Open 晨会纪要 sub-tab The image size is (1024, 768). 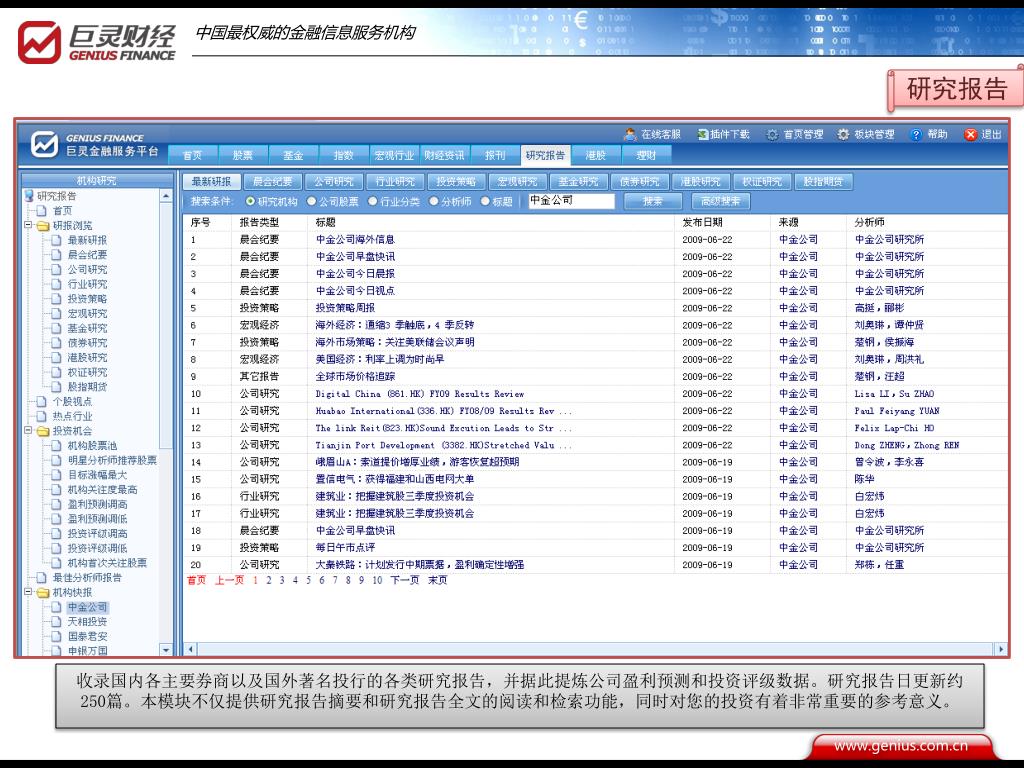[x=273, y=182]
